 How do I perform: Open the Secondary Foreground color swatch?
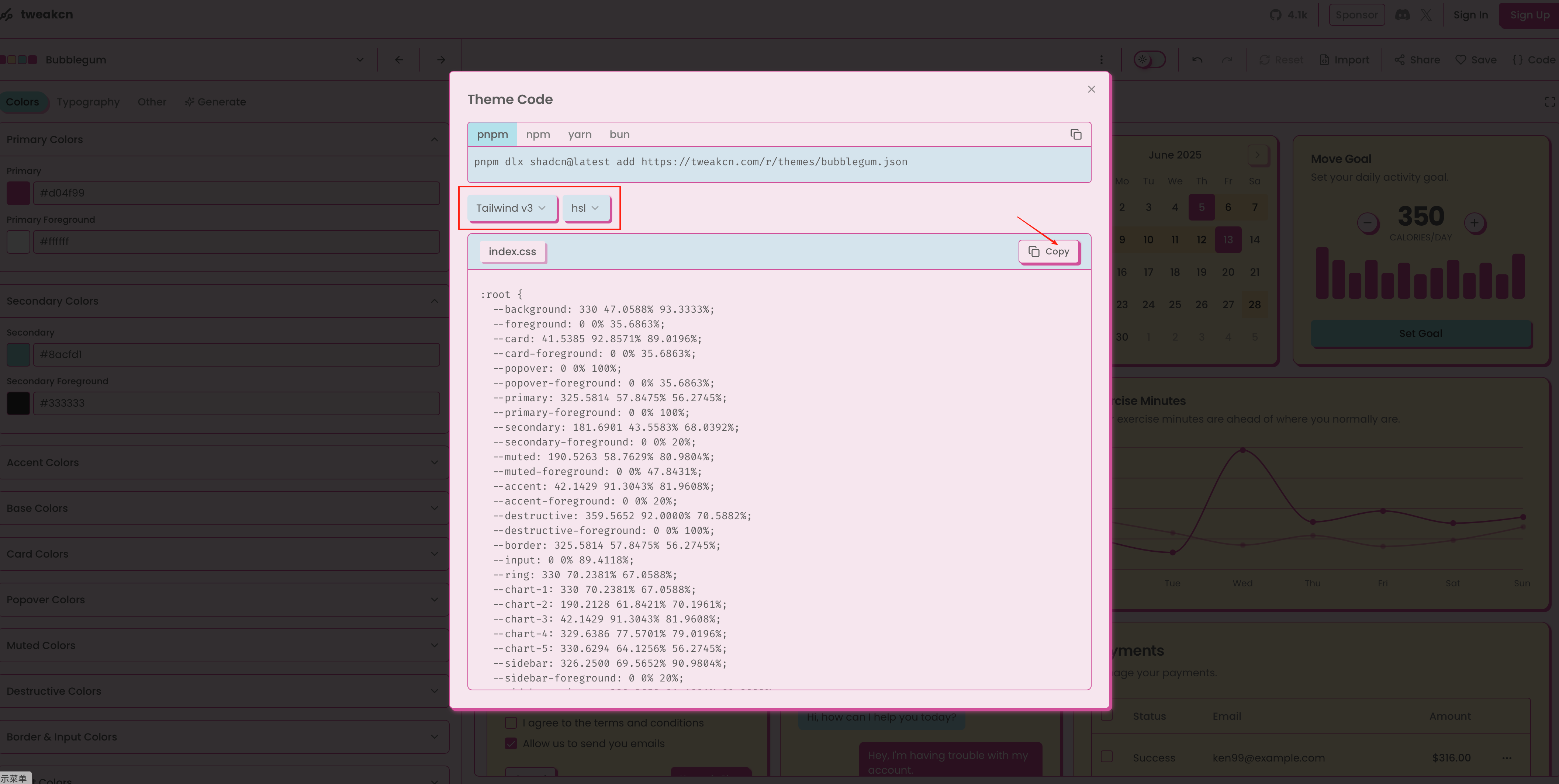(x=18, y=403)
